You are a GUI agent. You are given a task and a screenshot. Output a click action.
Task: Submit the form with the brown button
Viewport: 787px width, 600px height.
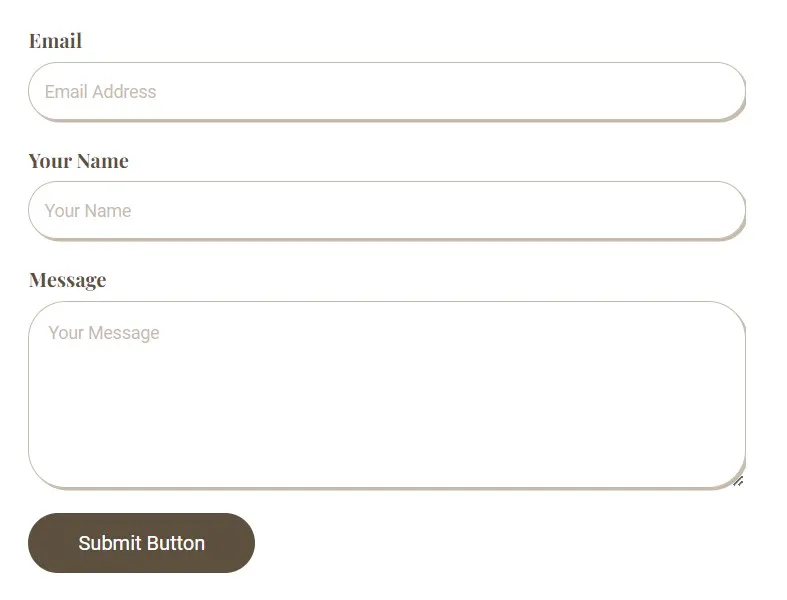click(142, 543)
